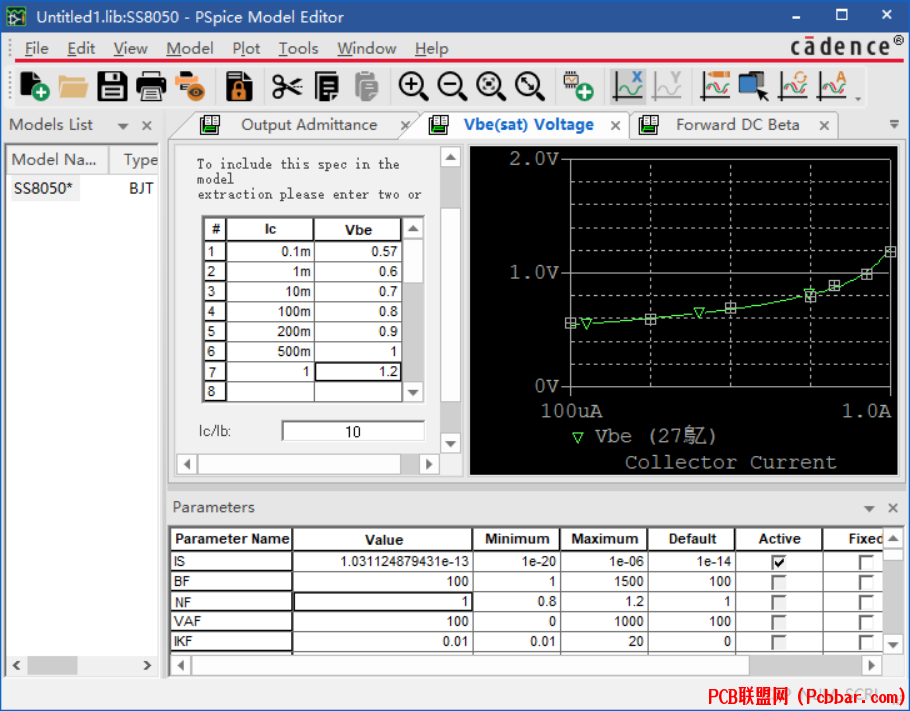This screenshot has height=711, width=910.
Task: Print using the printer toolbar icon
Action: (151, 86)
